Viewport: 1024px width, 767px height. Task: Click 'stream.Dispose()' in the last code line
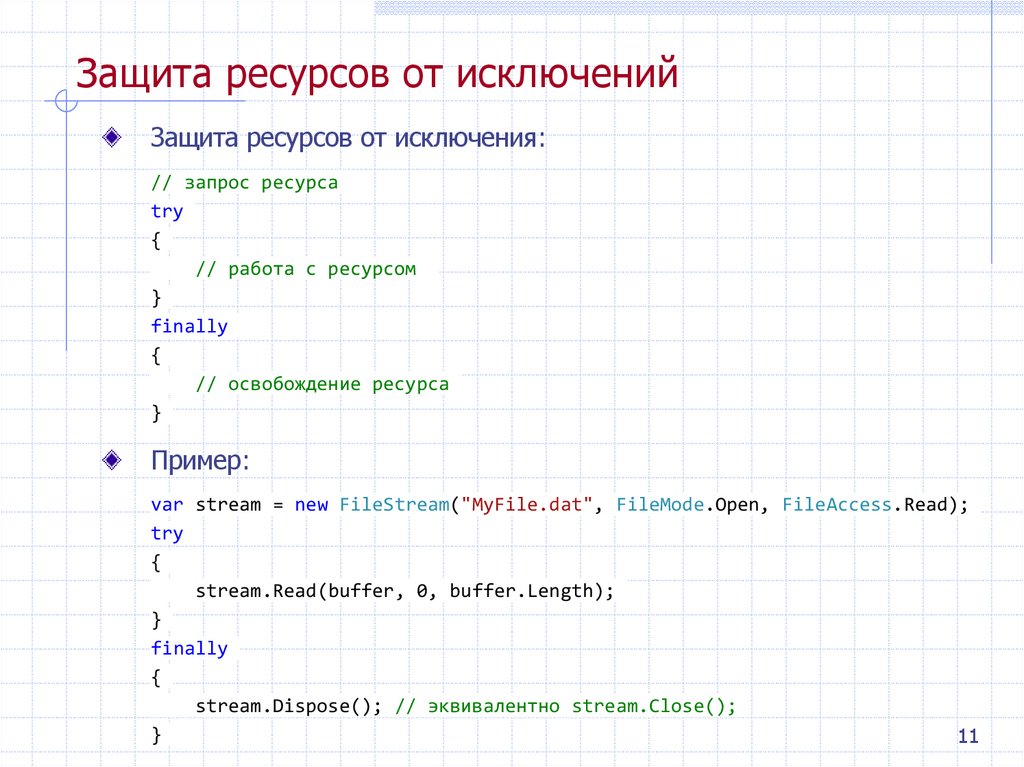tap(289, 705)
